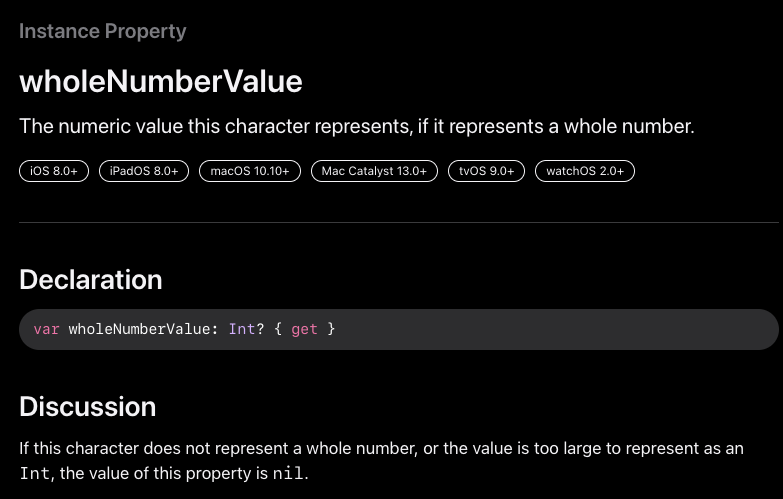Screen dimensions: 783x499
Task: Click the wholeNumberValue page title
Action: (161, 81)
